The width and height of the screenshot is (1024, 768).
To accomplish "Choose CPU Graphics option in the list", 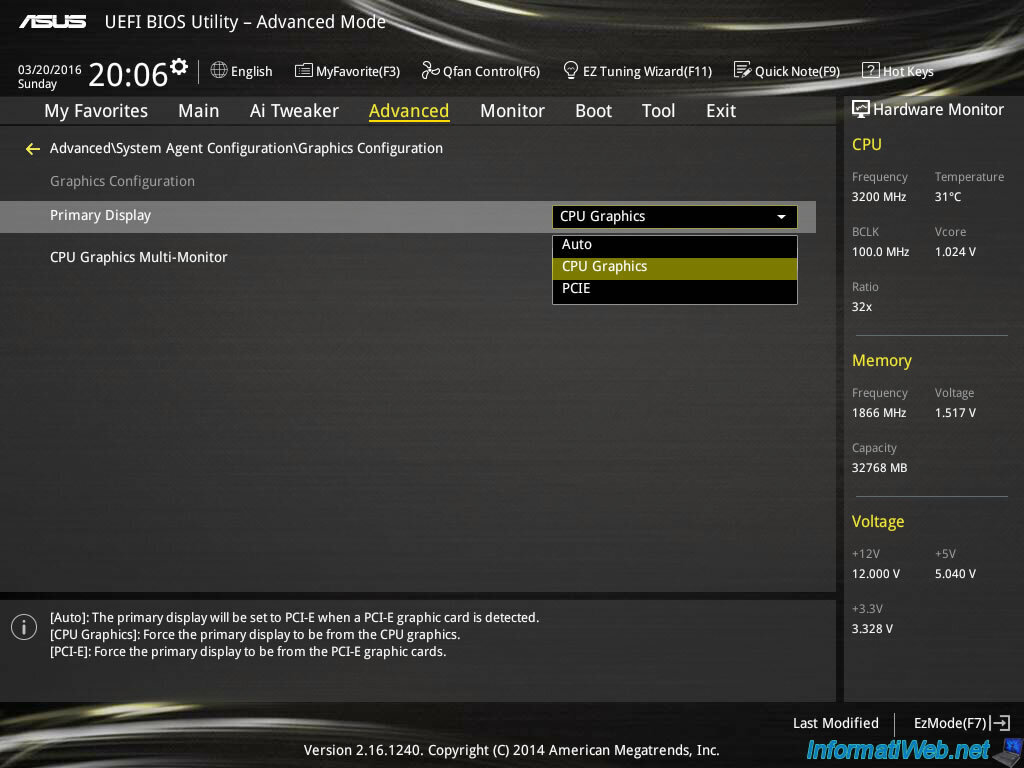I will [x=675, y=266].
